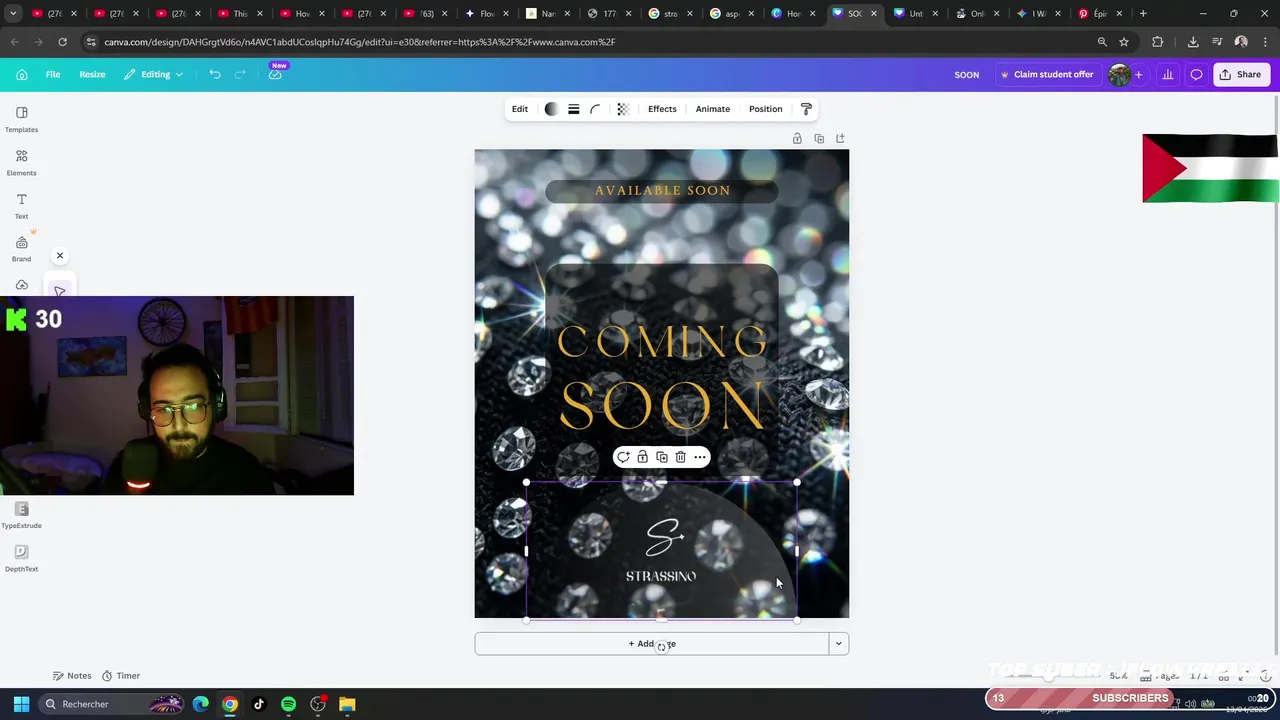Open the Brand panel
The width and height of the screenshot is (1280, 720).
pos(21,248)
